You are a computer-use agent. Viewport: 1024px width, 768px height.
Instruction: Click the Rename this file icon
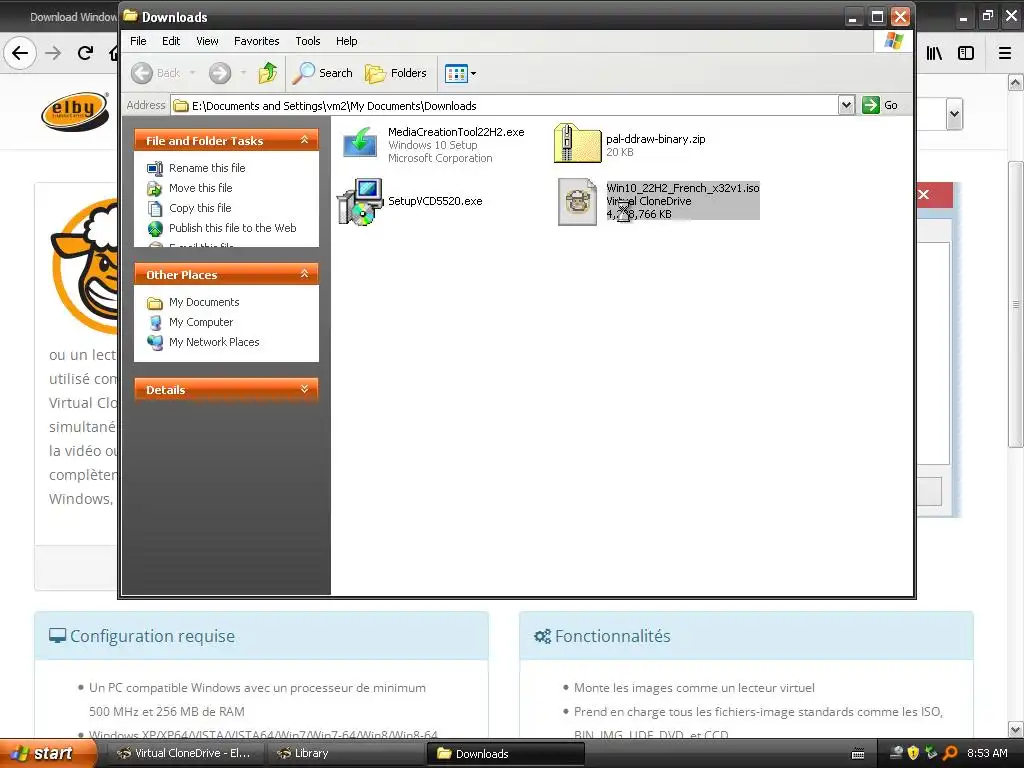[x=155, y=168]
